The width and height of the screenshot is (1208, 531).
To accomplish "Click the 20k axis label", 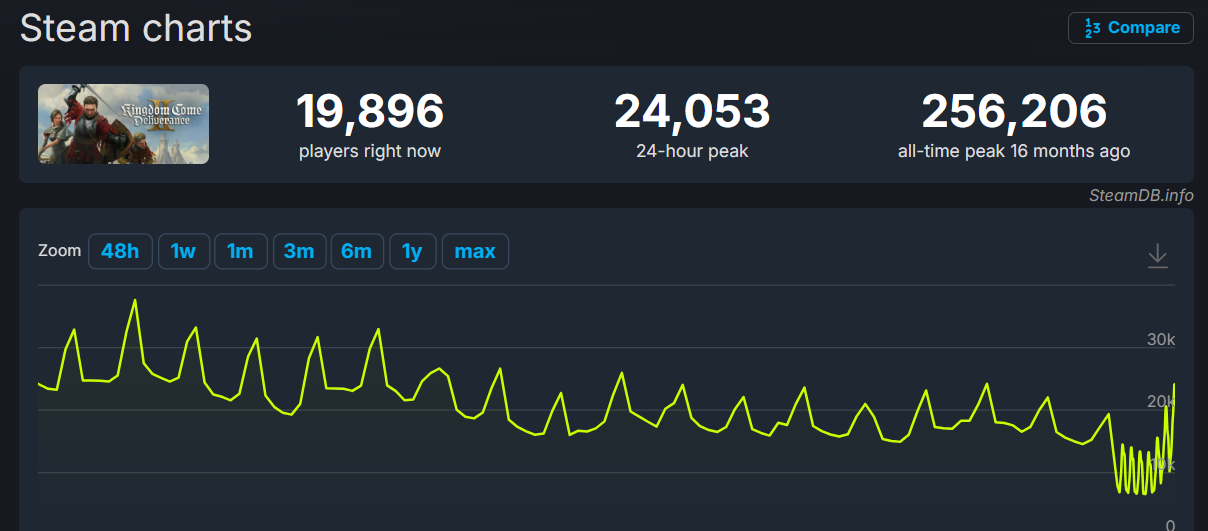I will point(1161,402).
